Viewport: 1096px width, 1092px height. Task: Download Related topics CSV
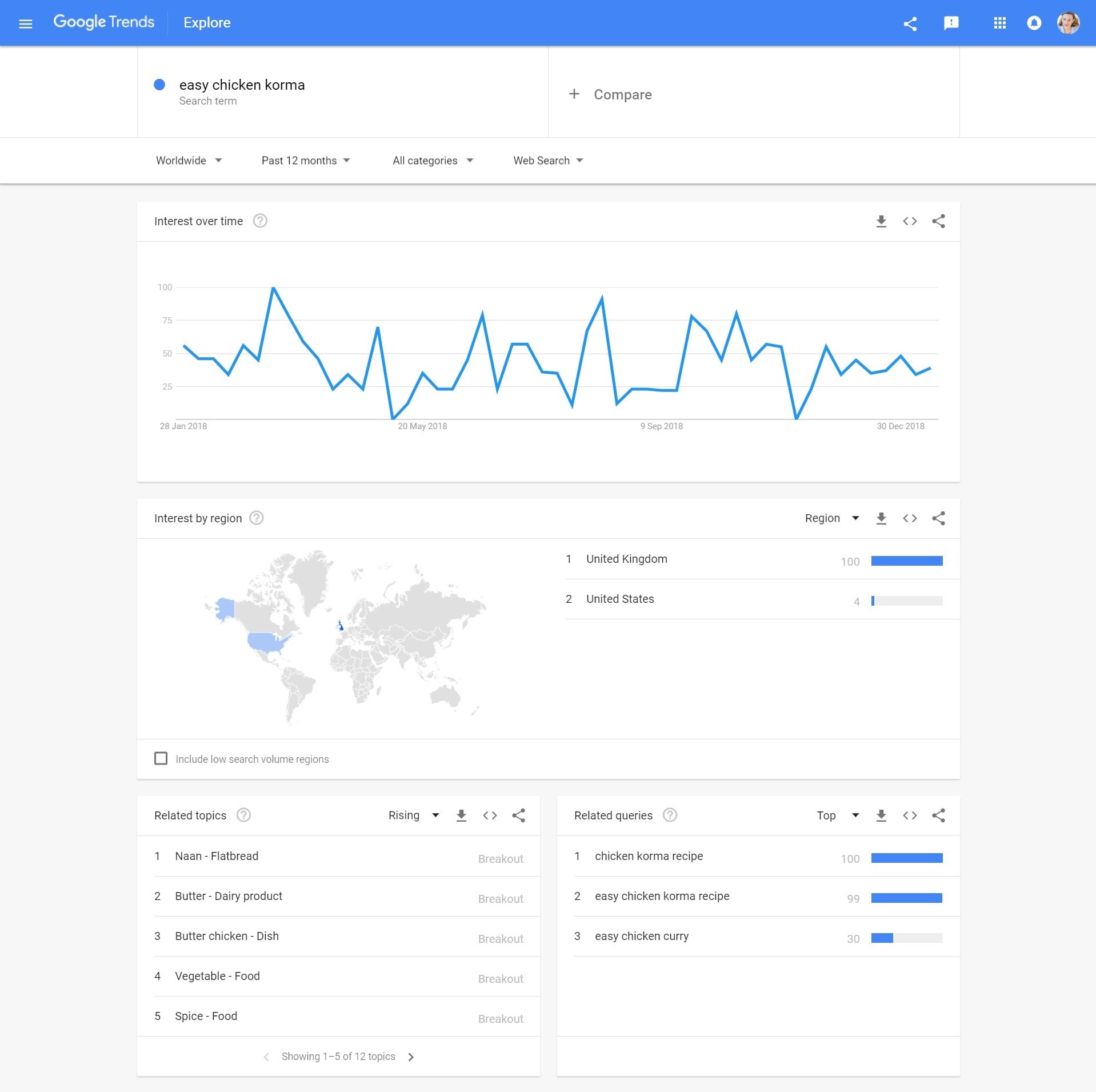coord(461,815)
